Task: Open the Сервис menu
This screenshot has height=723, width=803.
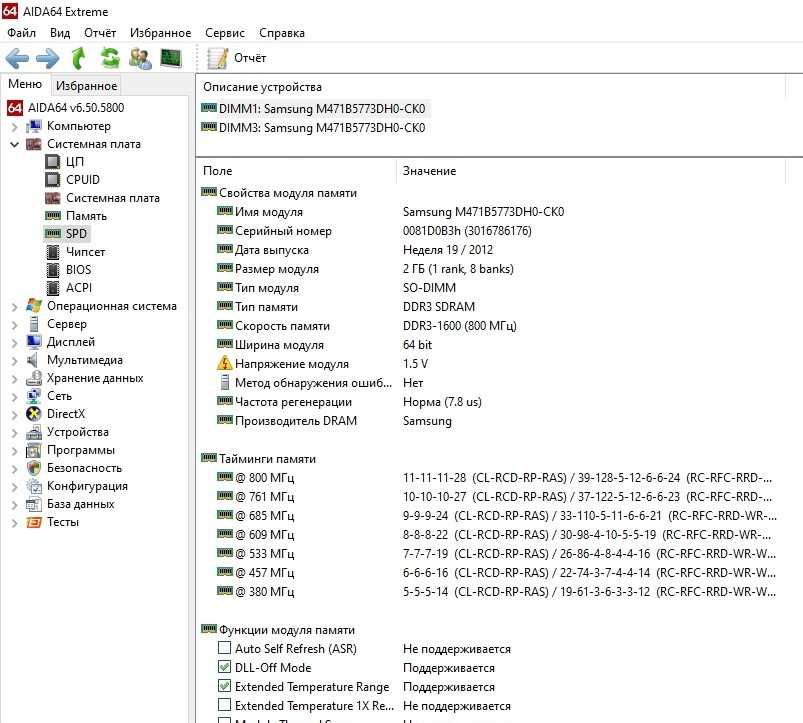Action: point(225,33)
